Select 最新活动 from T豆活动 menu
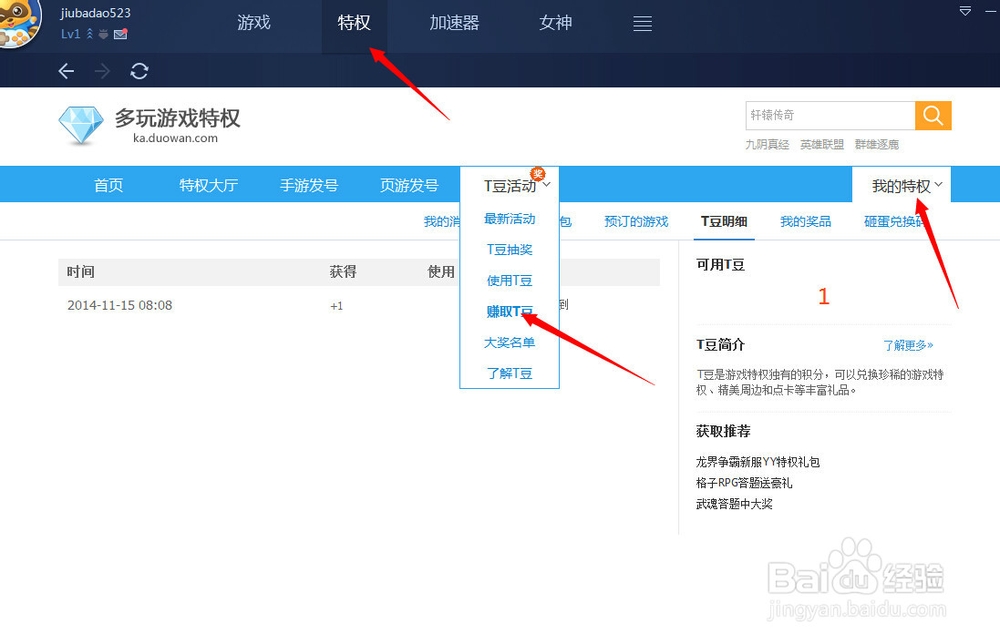 [510, 219]
